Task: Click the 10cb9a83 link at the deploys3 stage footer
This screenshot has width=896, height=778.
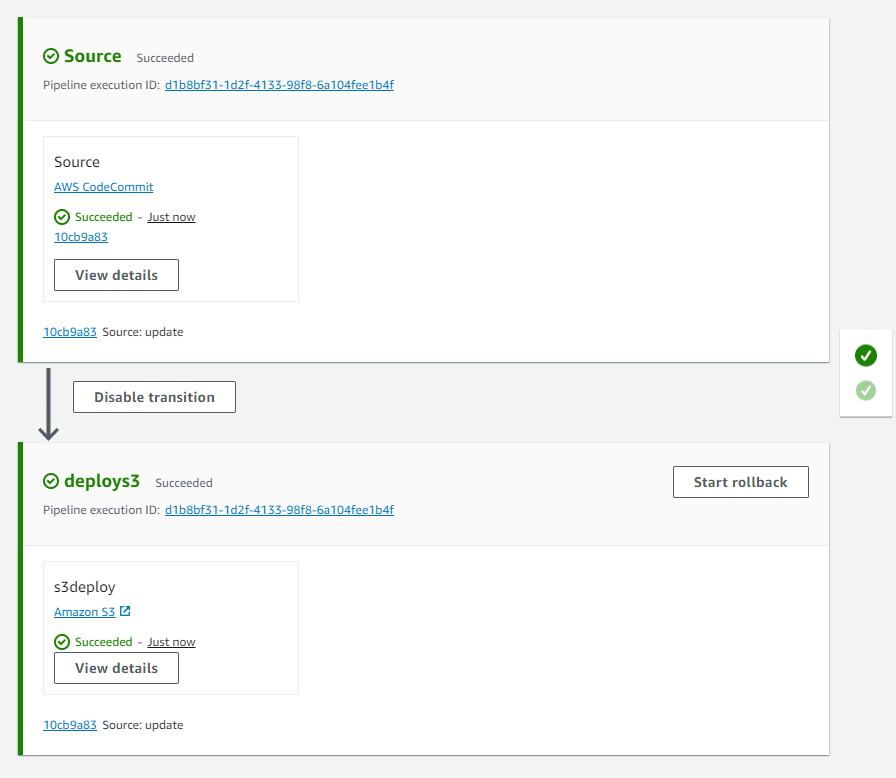Action: pos(69,724)
